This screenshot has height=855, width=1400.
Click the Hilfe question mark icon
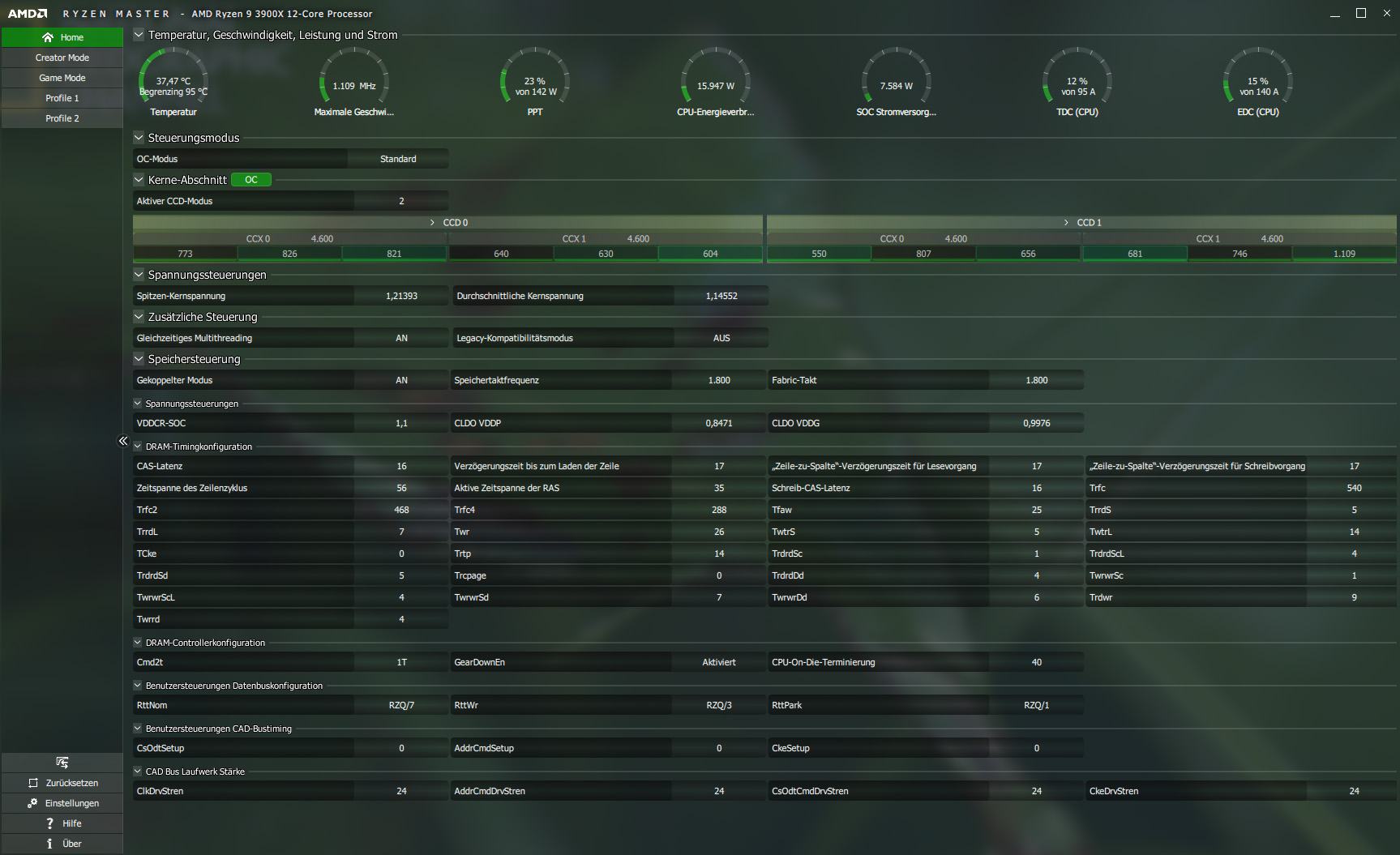click(x=49, y=823)
